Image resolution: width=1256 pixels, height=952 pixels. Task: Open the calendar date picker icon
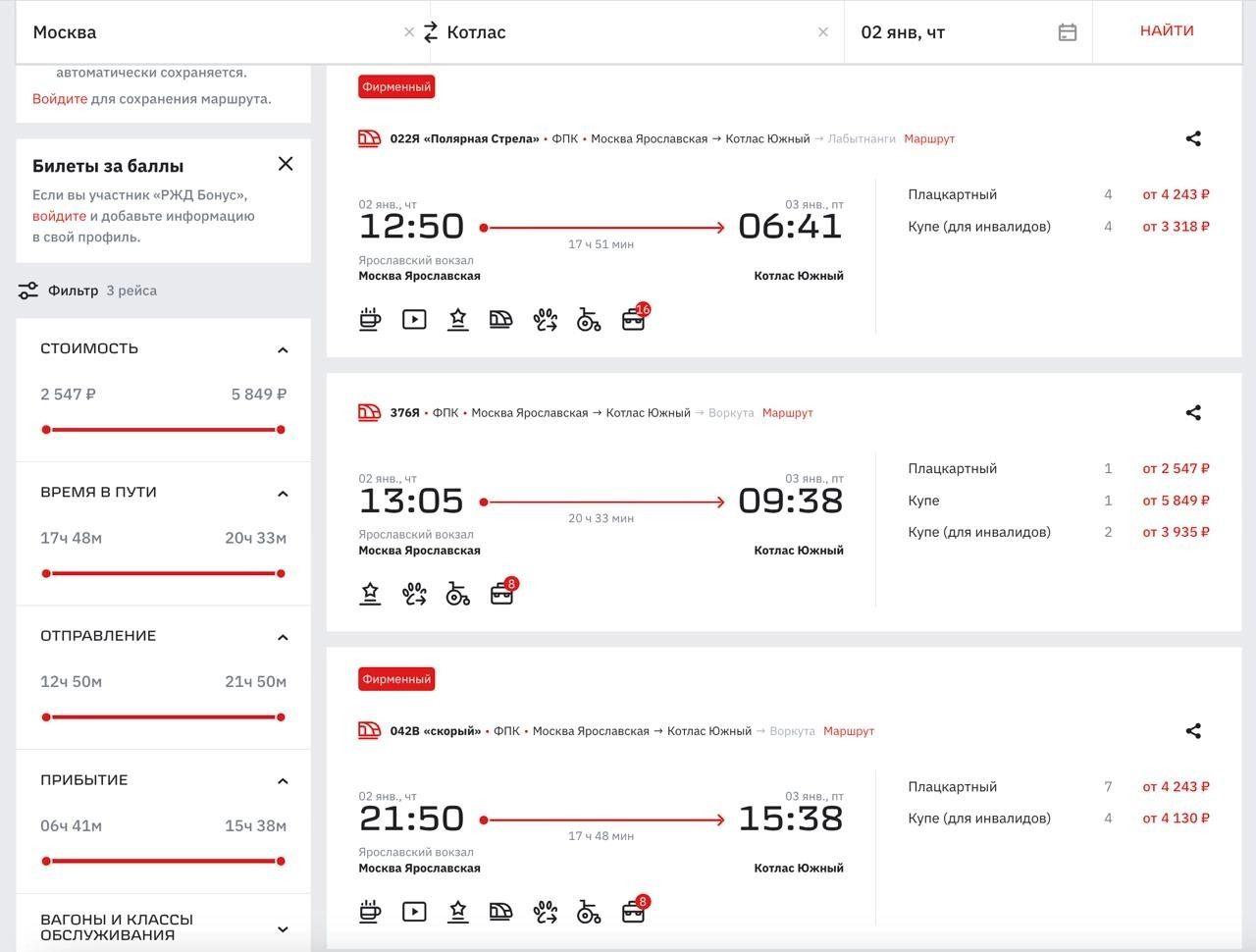[1068, 32]
